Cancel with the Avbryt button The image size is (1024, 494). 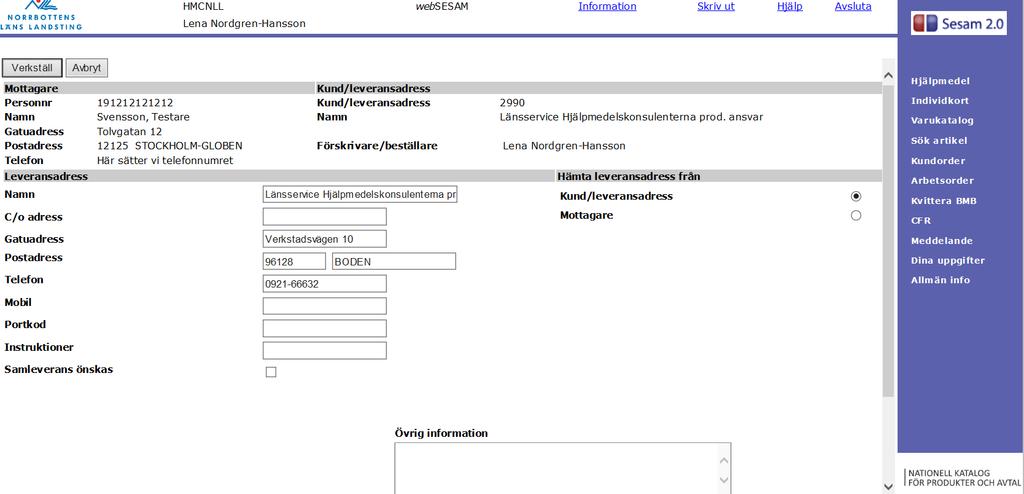click(86, 68)
